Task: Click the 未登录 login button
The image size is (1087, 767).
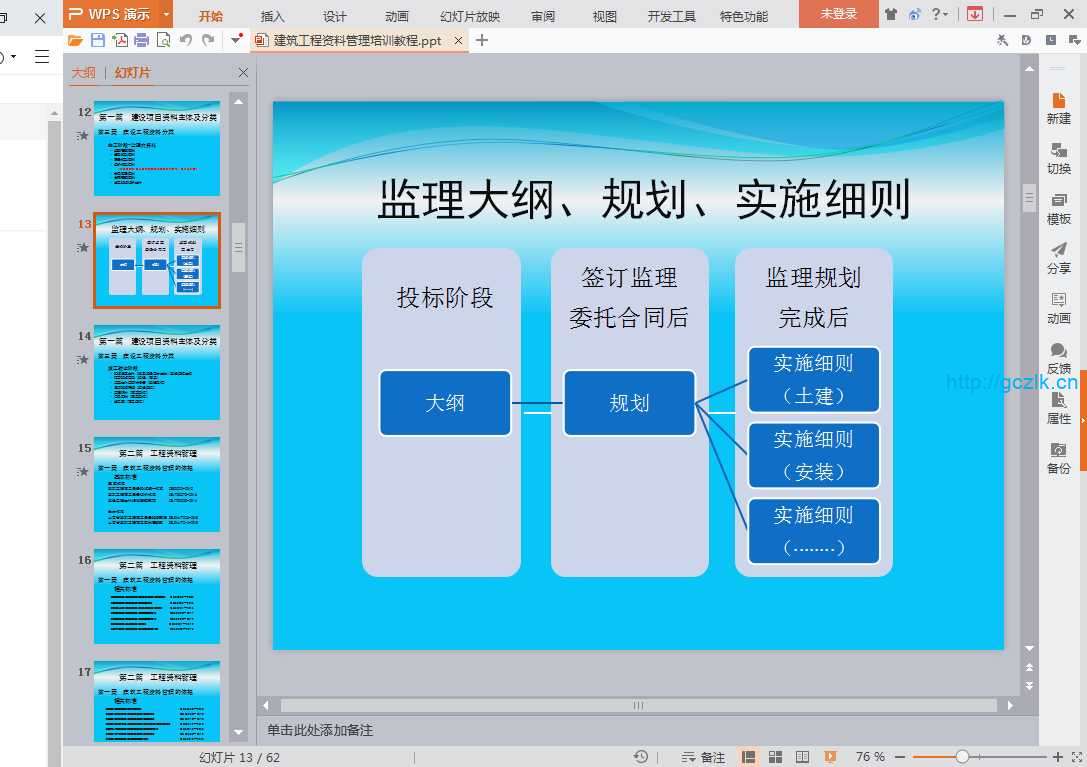Action: tap(838, 14)
